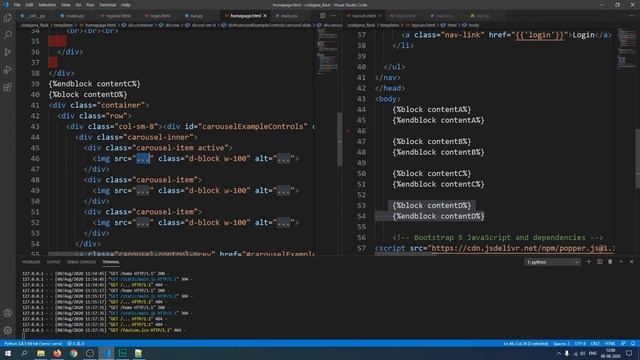Change indentation via Spaces: 2
The height and width of the screenshot is (360, 640).
(562, 344)
